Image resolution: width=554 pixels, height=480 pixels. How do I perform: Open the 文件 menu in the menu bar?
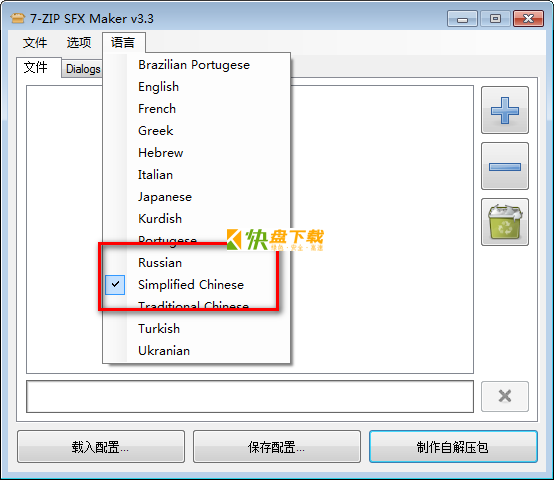click(x=35, y=43)
